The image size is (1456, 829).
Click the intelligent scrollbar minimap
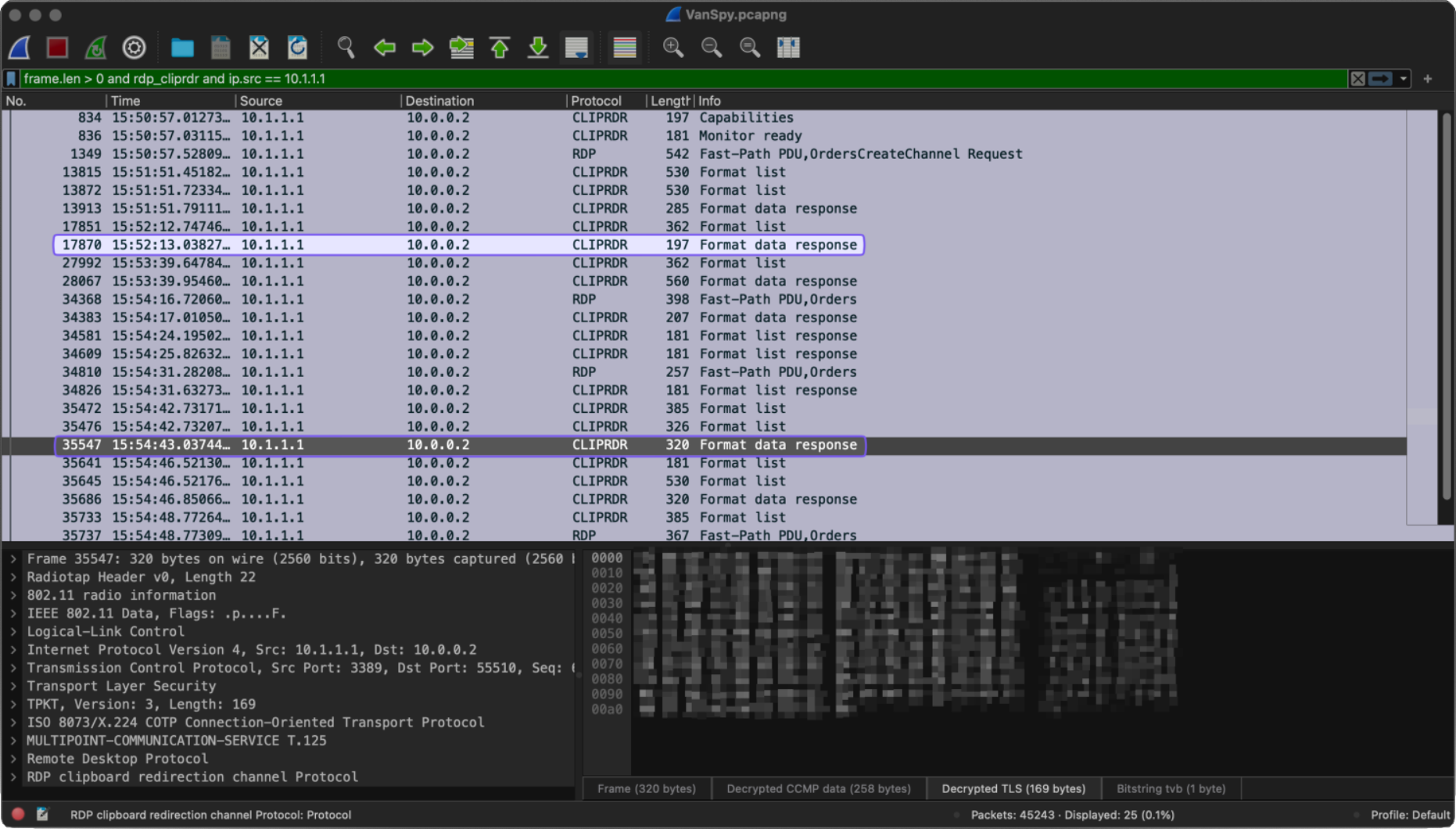(1422, 318)
